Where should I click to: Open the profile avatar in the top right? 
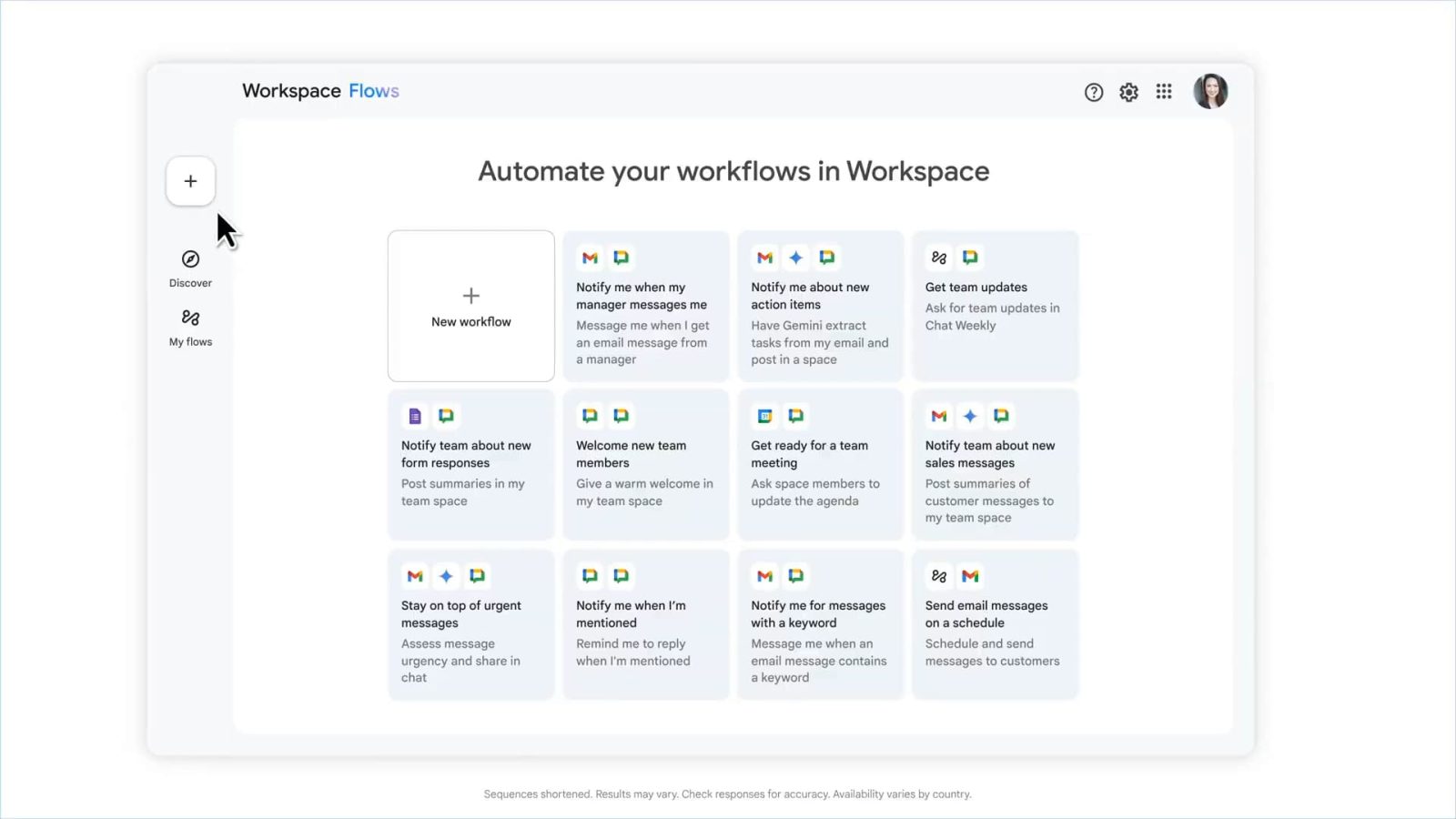[1210, 91]
